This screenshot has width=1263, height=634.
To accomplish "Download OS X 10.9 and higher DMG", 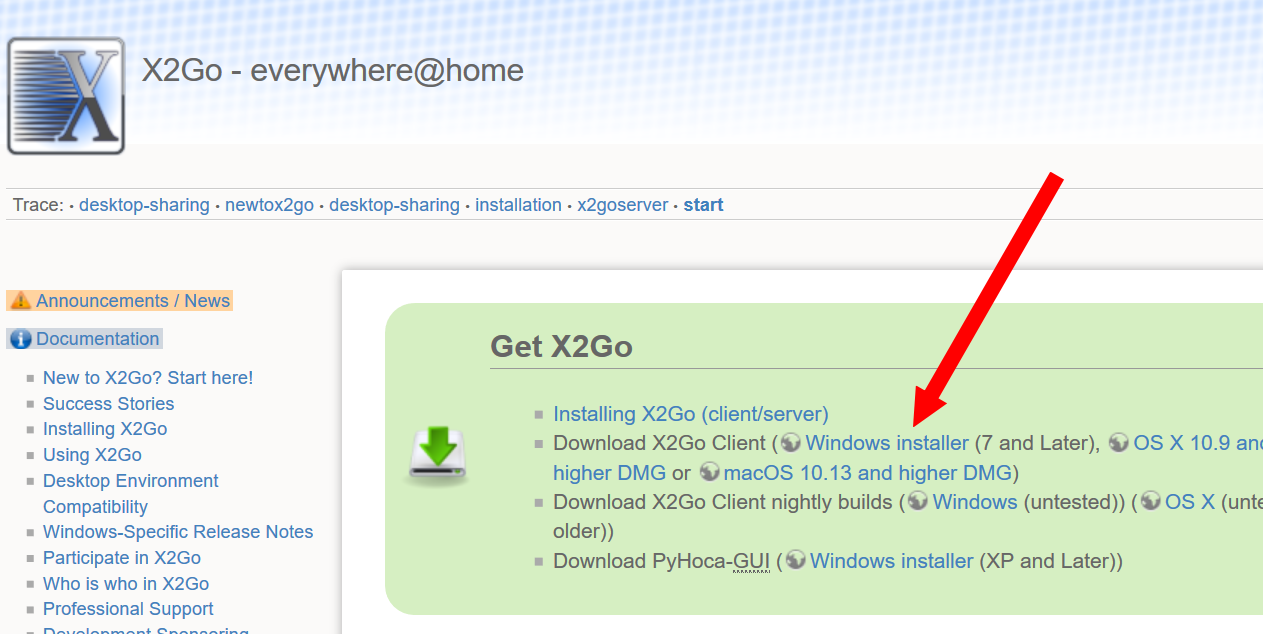I will click(1198, 443).
